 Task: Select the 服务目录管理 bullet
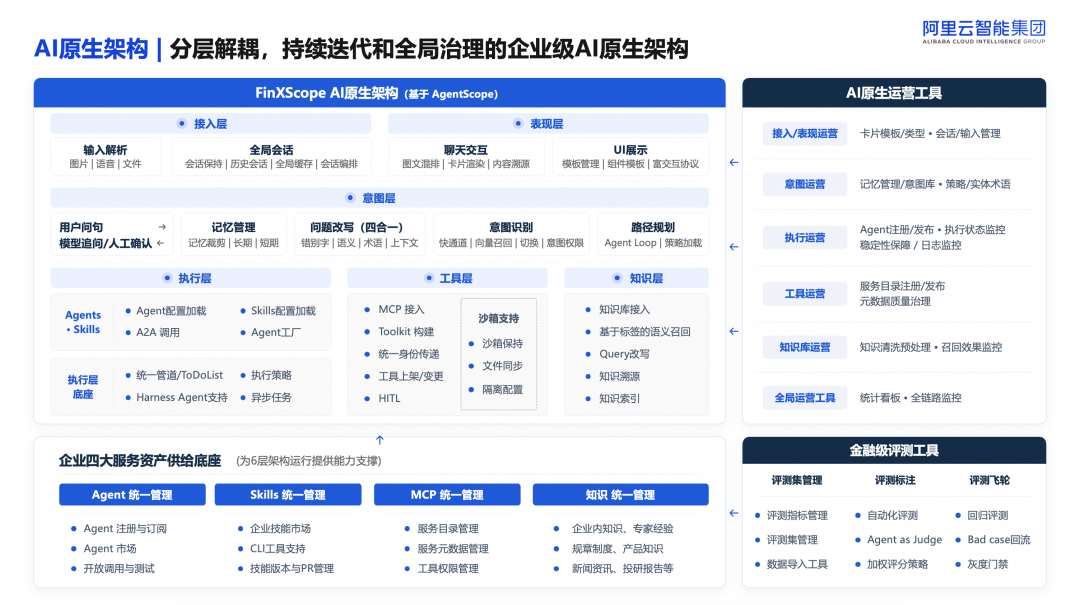point(442,529)
